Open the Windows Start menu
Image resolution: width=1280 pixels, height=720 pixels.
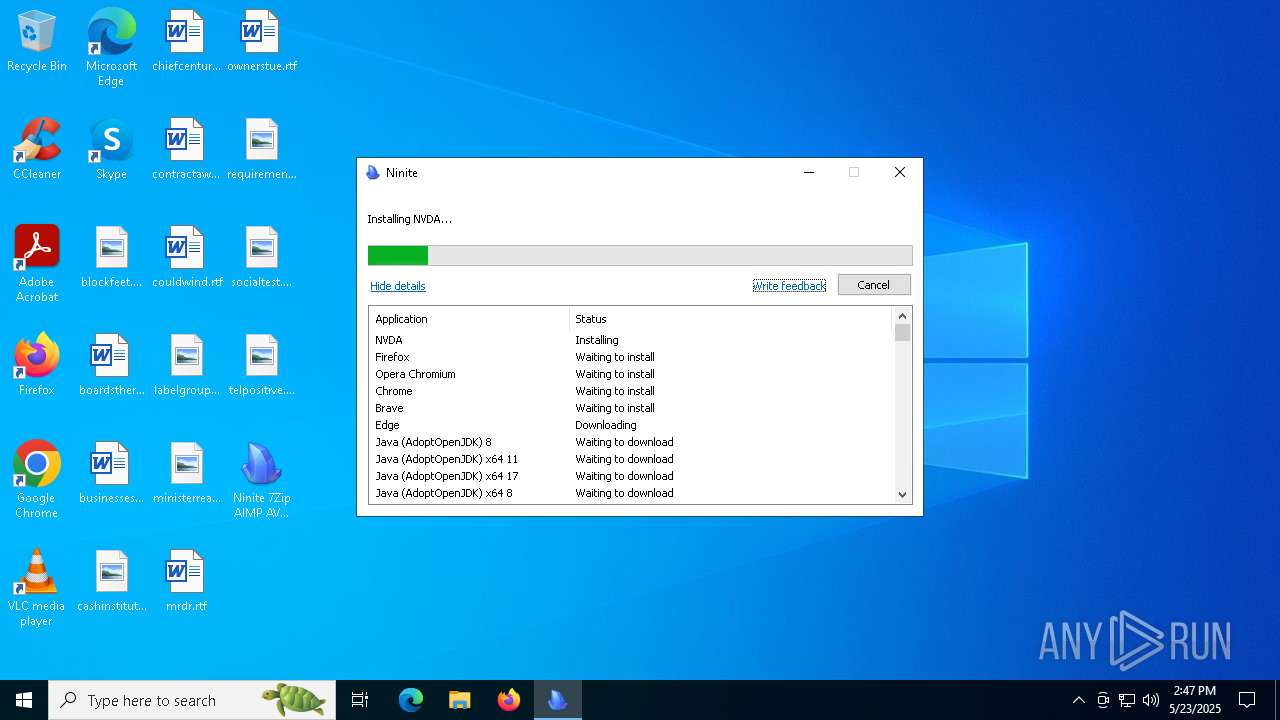click(24, 700)
